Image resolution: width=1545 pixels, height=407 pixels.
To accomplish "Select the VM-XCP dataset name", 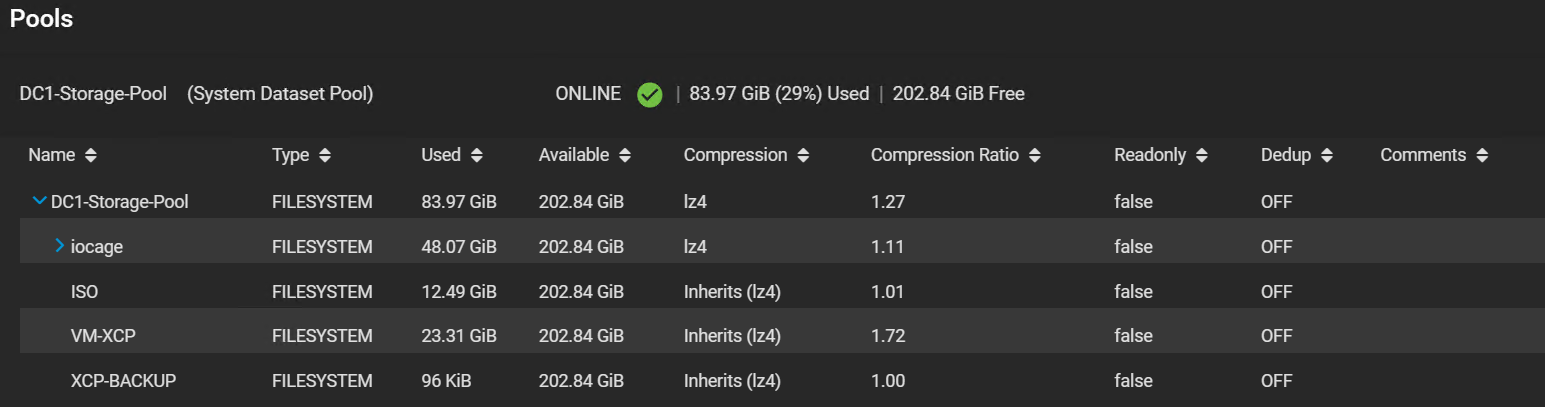I will 103,336.
